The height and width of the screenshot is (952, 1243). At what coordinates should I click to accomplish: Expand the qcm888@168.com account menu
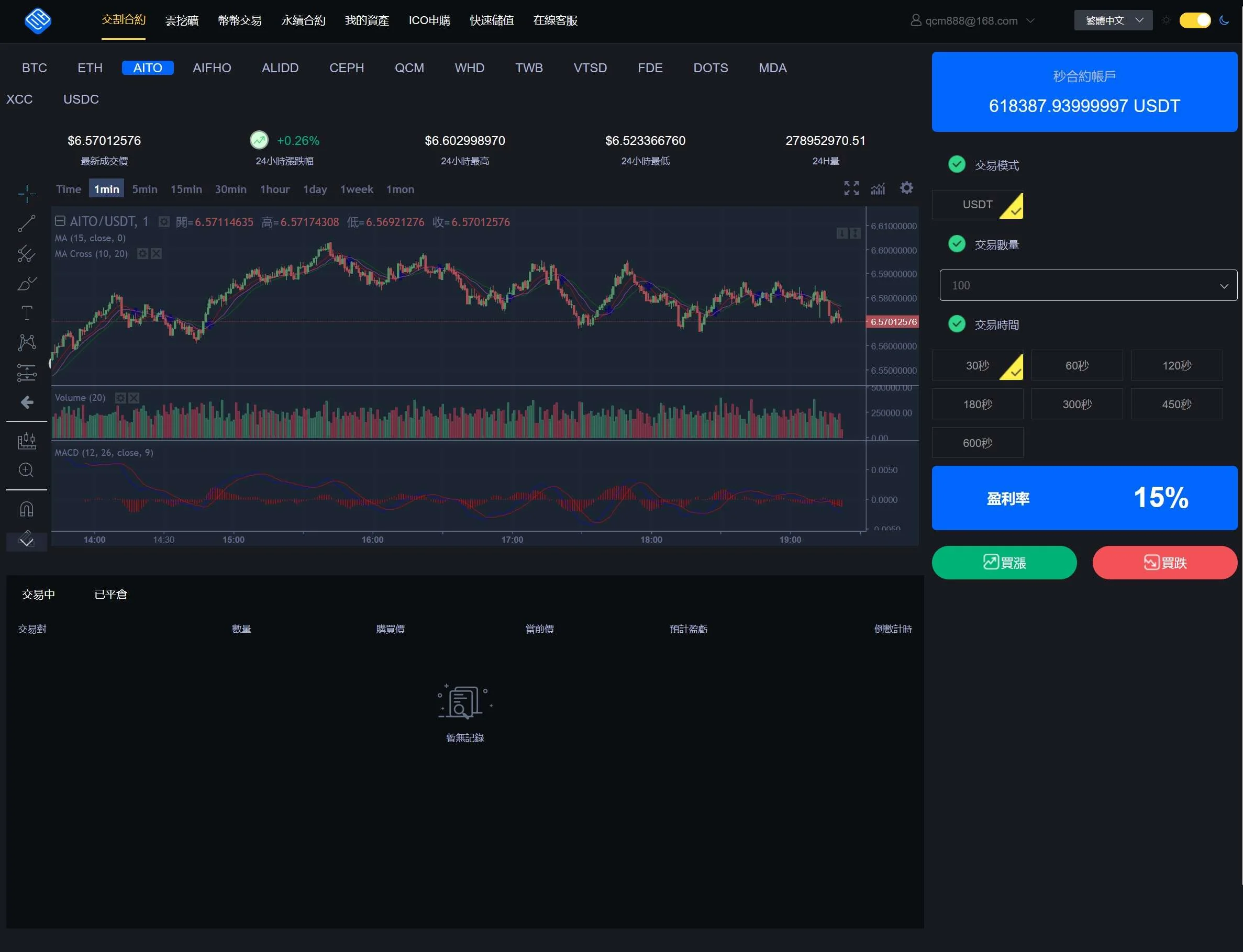(x=972, y=21)
